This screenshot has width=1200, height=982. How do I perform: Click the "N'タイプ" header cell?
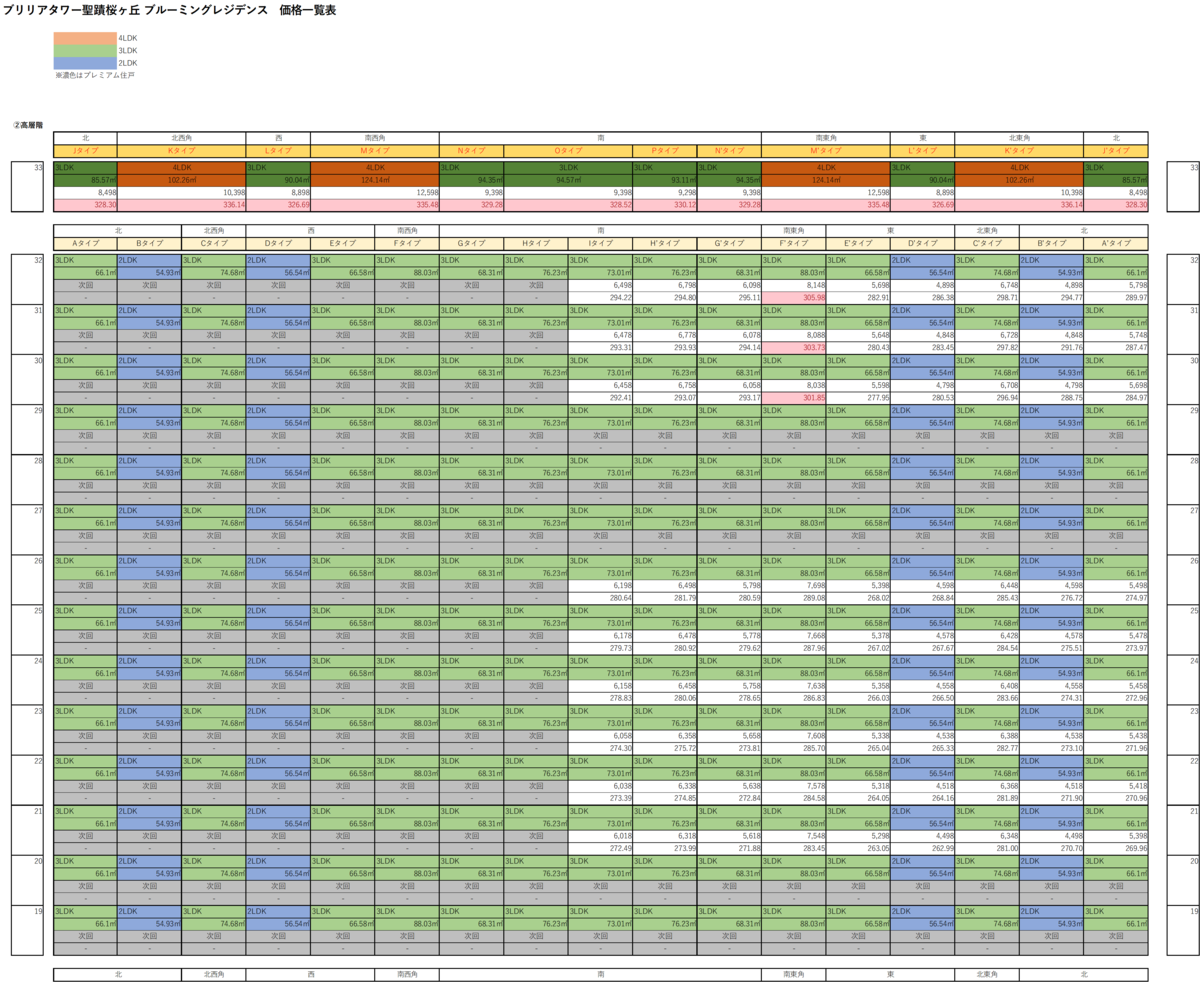click(729, 150)
